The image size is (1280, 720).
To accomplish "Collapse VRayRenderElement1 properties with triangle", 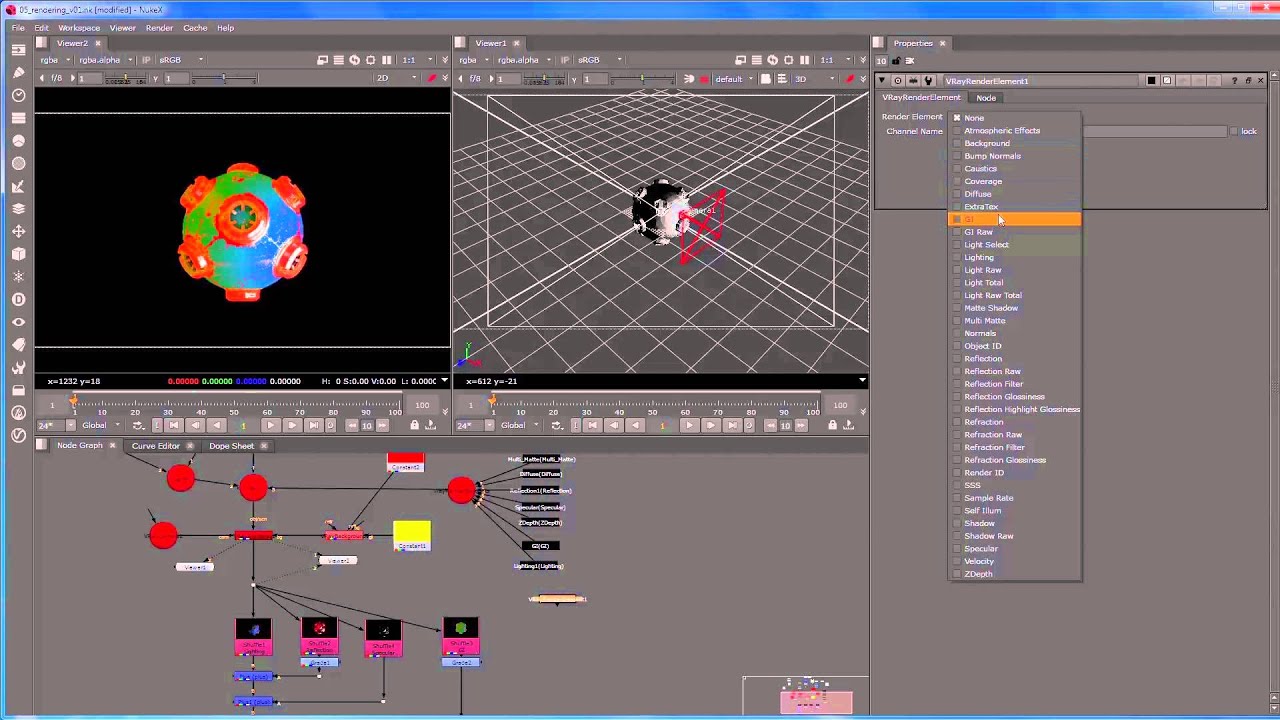I will pyautogui.click(x=882, y=81).
